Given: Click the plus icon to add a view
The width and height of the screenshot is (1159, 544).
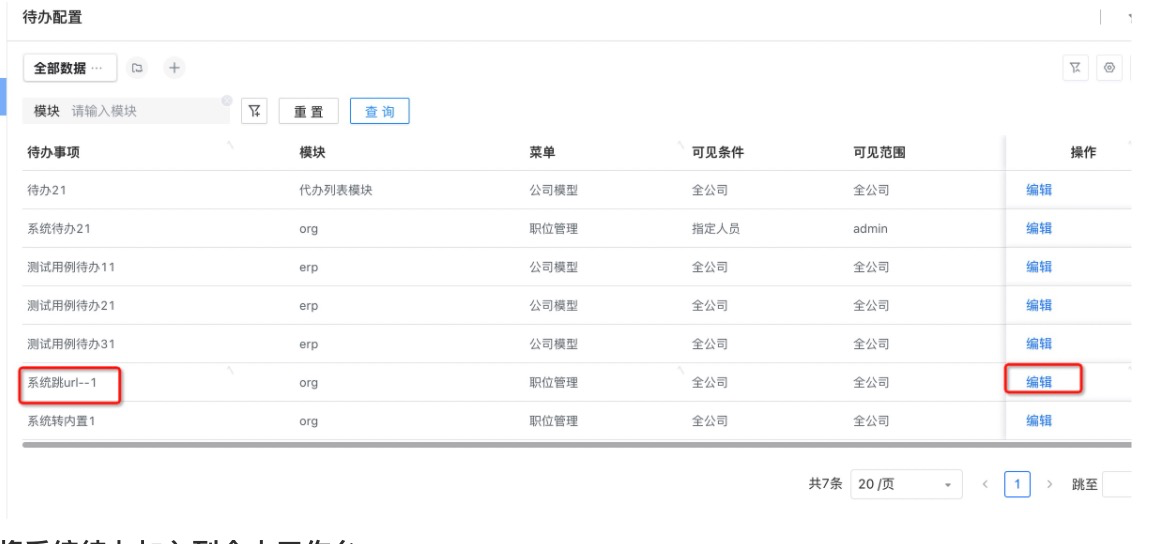Looking at the screenshot, I should (174, 68).
